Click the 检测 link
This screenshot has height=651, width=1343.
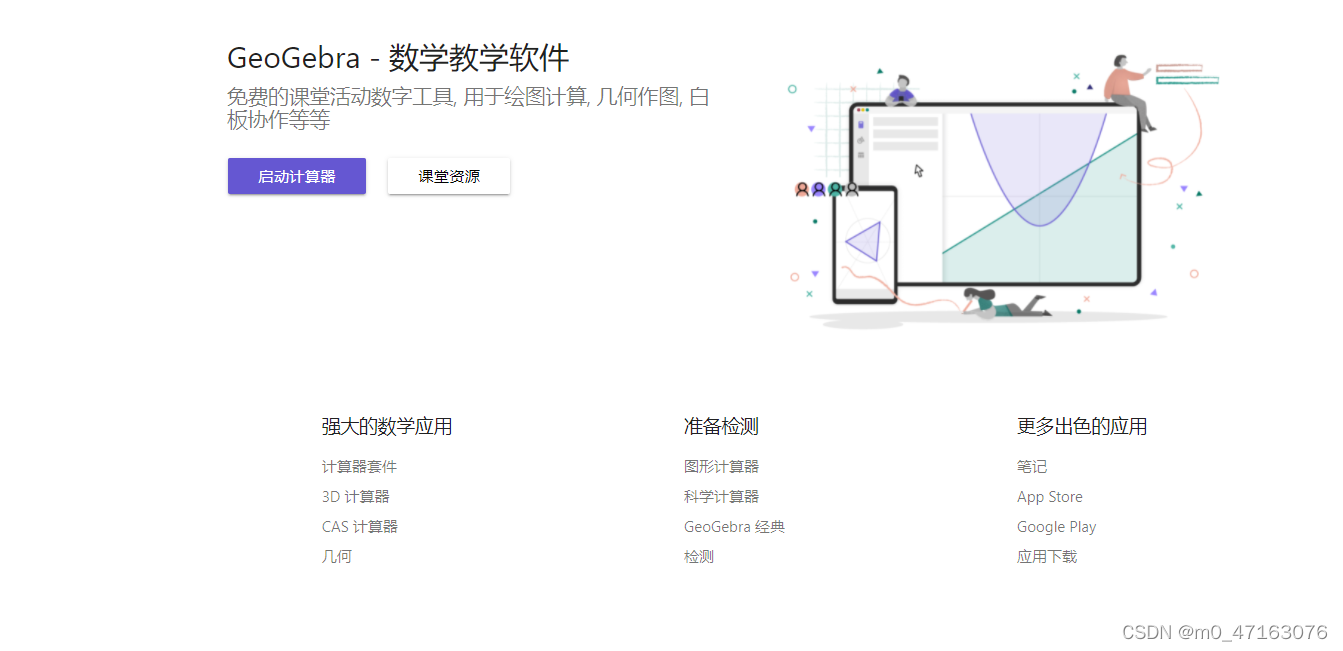click(x=699, y=557)
